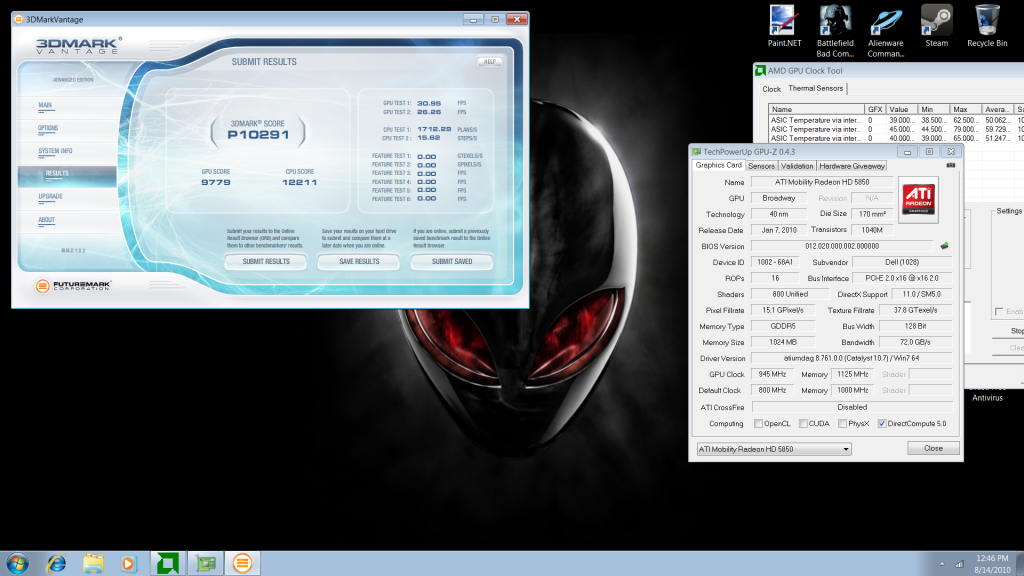Click the Futuremark logo in 3DMark Vantage
Screen dimensions: 1024x576
pos(73,286)
